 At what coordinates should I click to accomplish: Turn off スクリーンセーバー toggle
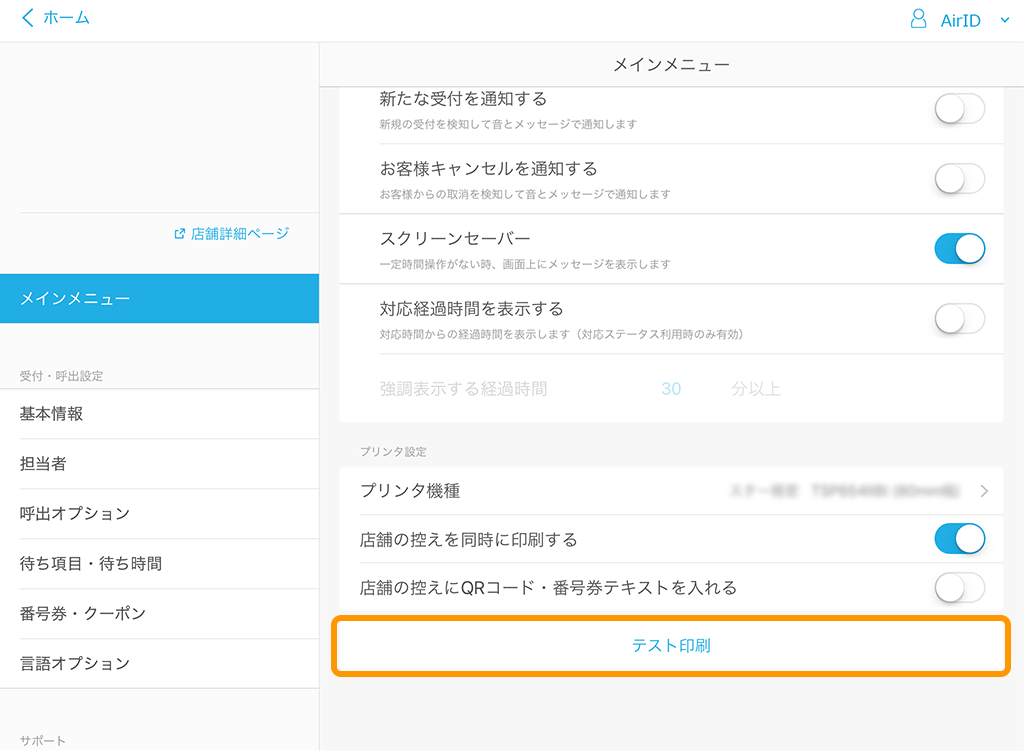959,249
